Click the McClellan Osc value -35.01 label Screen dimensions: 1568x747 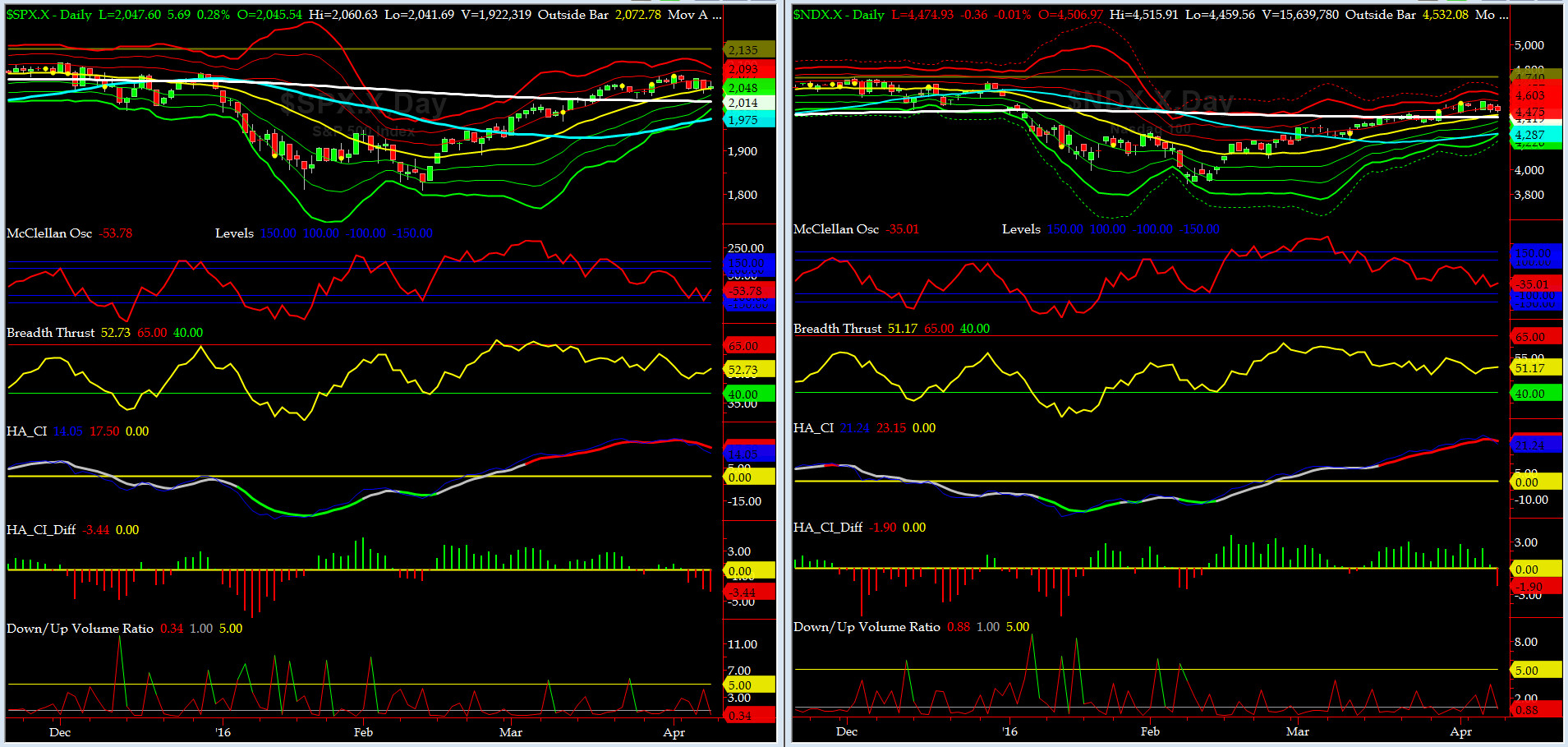tap(903, 229)
